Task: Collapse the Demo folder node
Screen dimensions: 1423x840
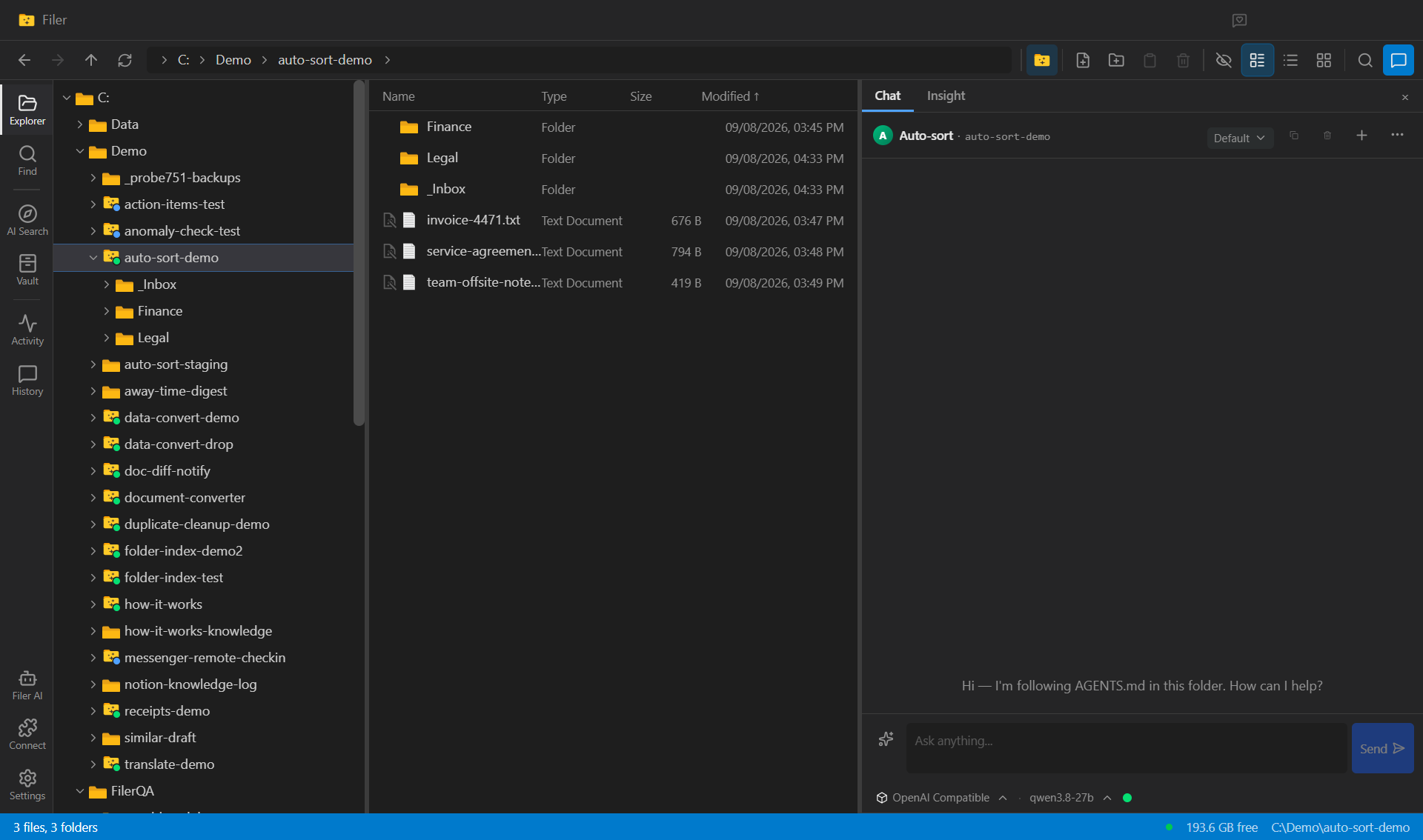Action: point(80,151)
